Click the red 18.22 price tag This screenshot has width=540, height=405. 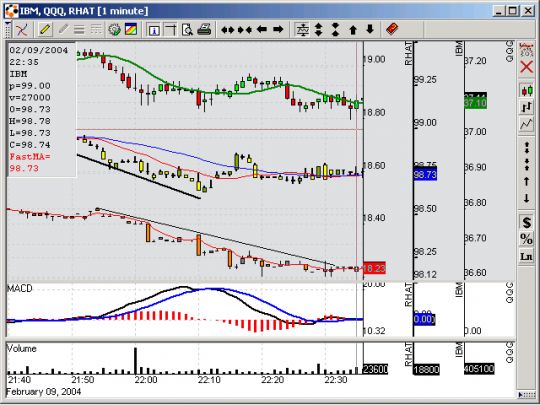tap(374, 268)
